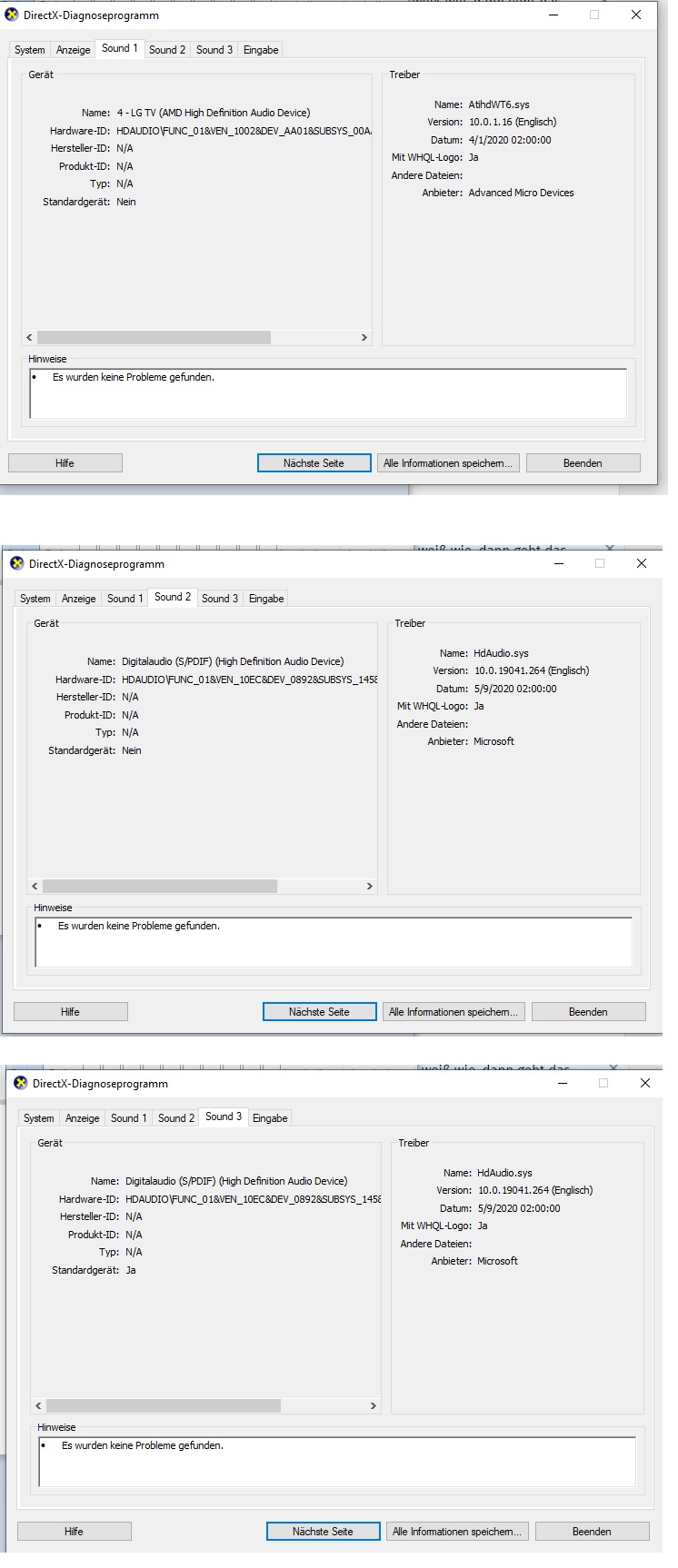Minimize the bottom DirectX-Diagnoseprogramm window
Image resolution: width=678 pixels, height=1568 pixels.
tap(563, 1083)
